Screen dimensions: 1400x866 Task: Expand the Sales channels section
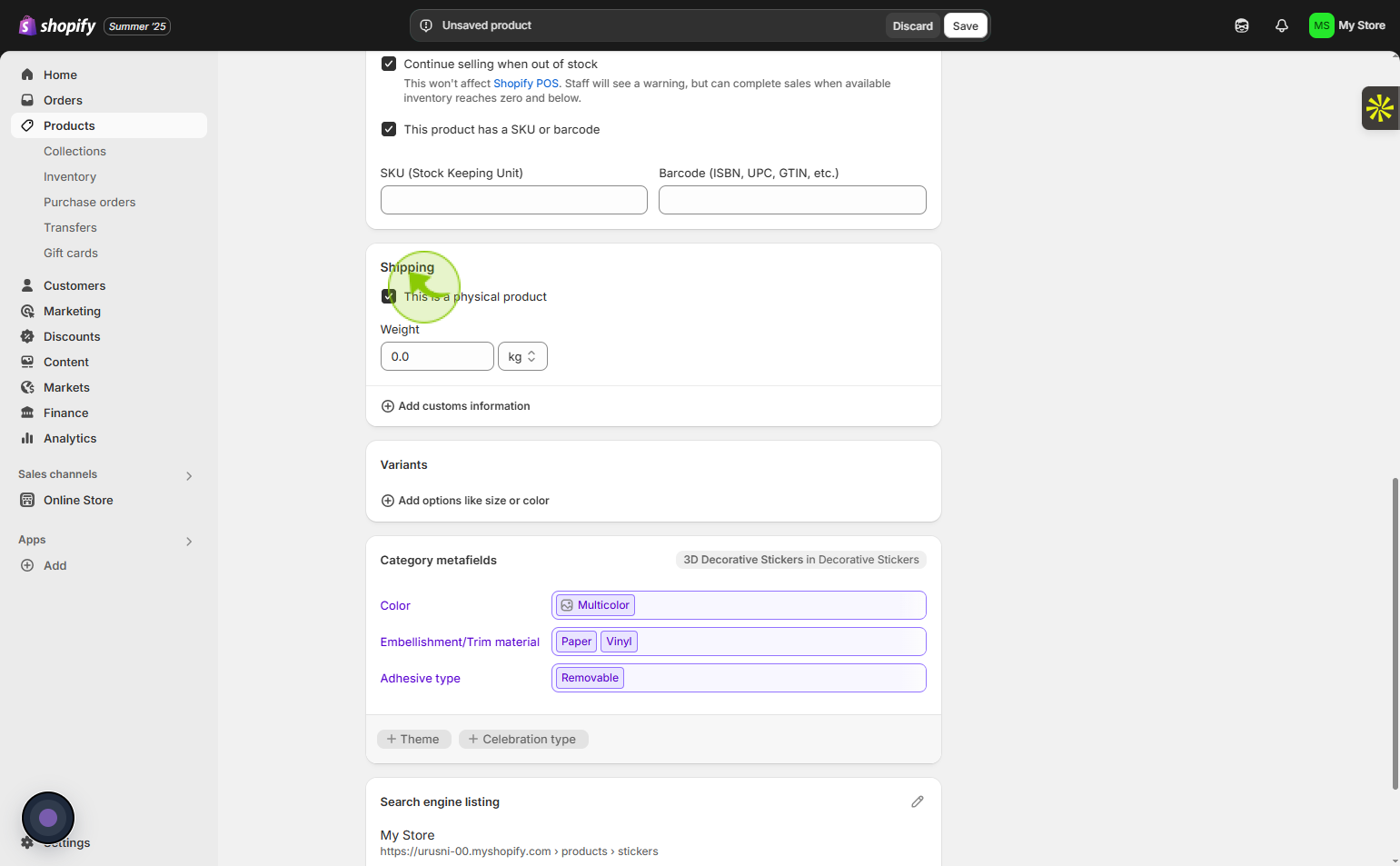[189, 476]
